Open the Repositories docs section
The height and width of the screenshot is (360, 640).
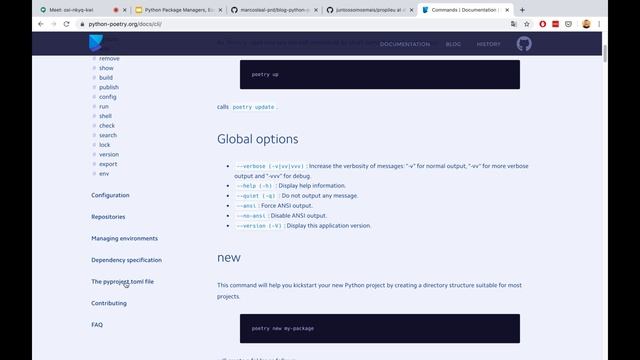pyautogui.click(x=108, y=217)
